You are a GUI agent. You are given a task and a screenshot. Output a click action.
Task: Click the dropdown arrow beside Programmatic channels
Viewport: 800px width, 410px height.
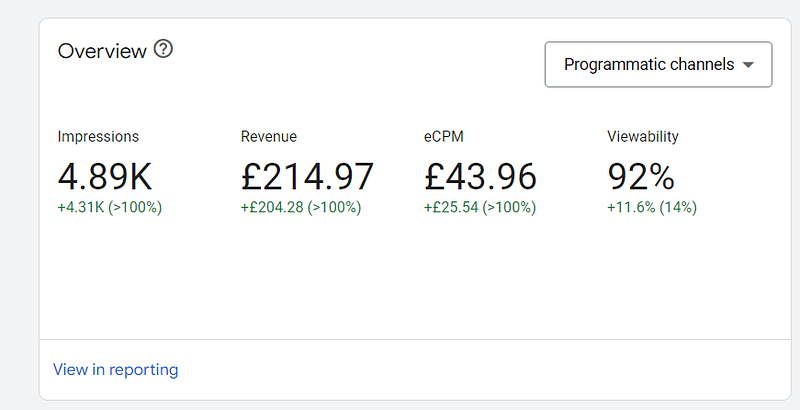pyautogui.click(x=748, y=65)
